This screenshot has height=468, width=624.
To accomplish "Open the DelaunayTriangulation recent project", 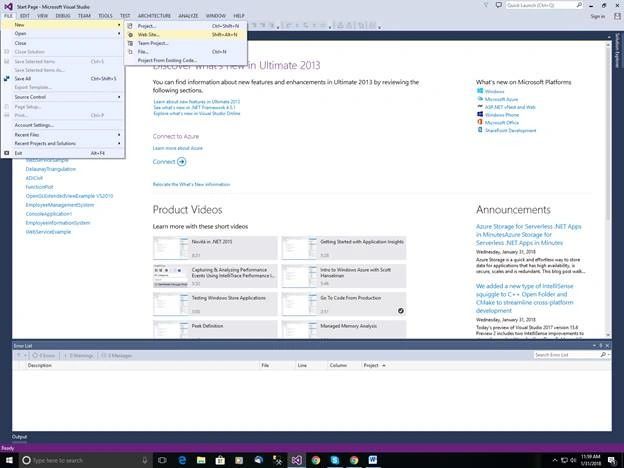I will click(51, 169).
